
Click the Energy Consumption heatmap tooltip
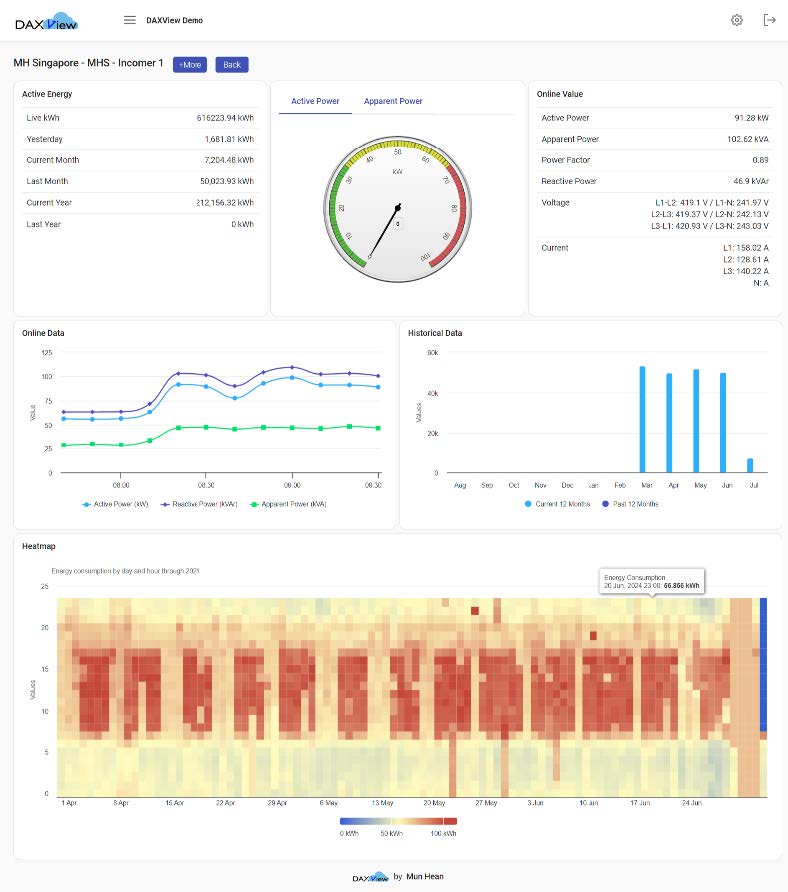click(x=652, y=581)
